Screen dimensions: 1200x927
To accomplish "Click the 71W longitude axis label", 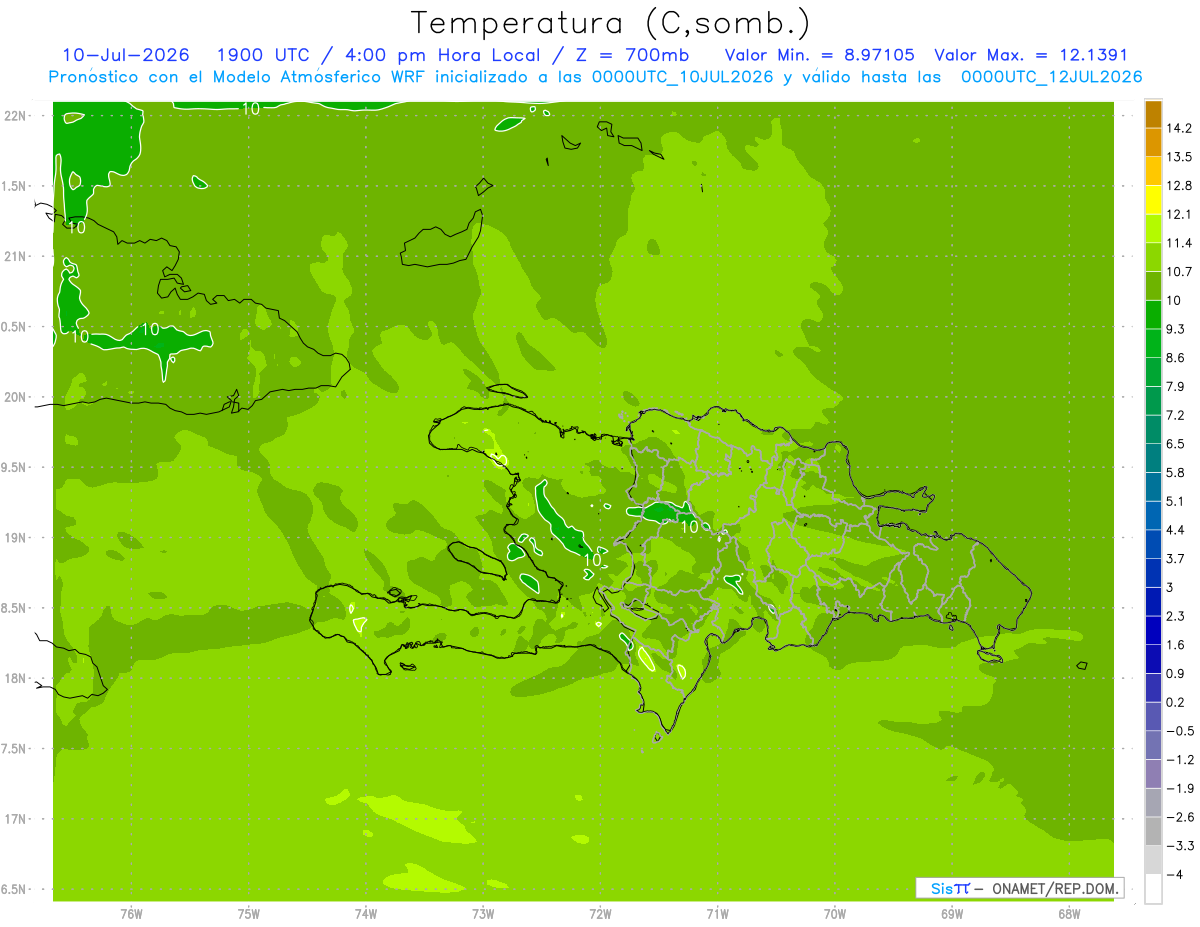I will pos(717,914).
